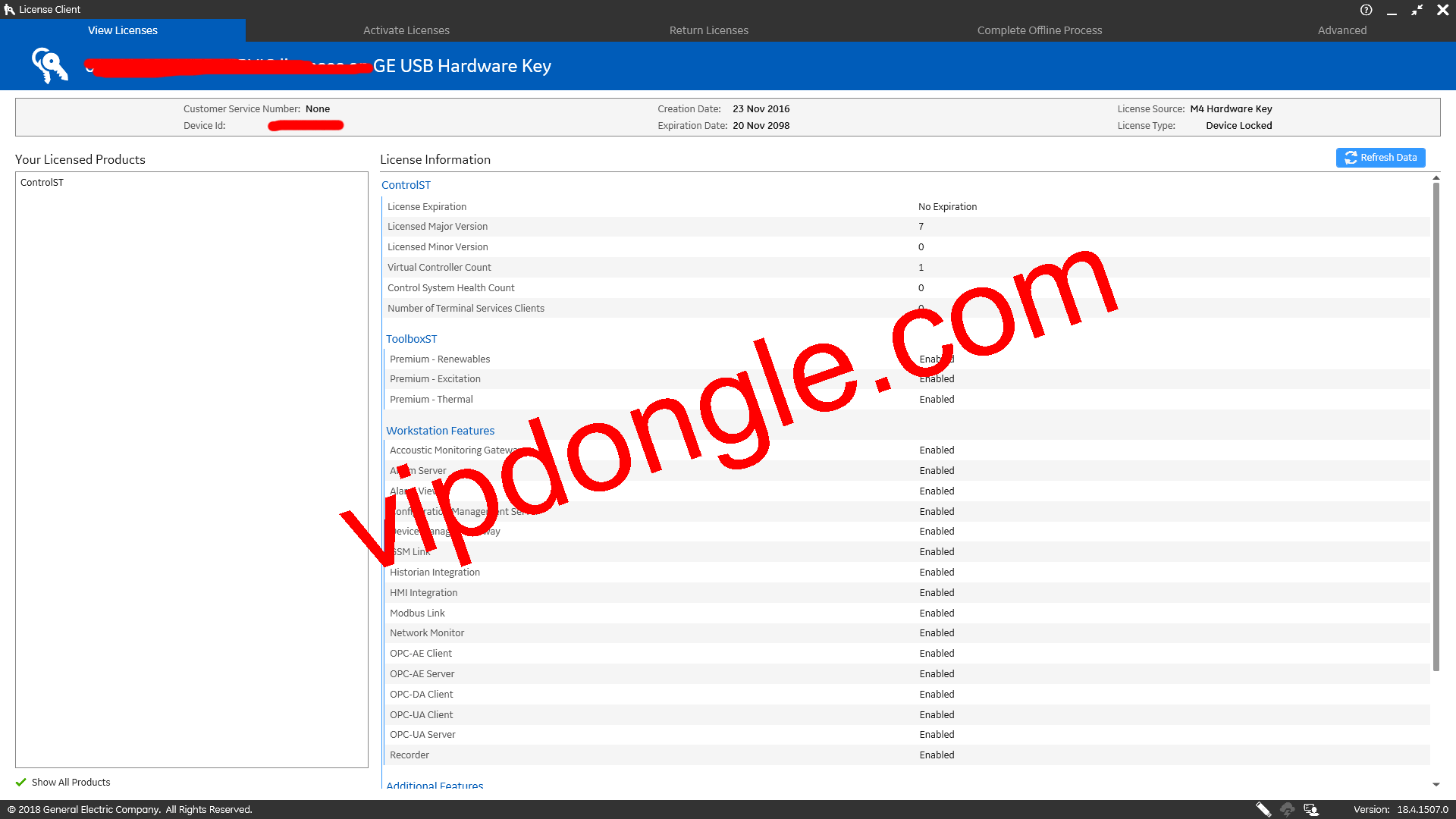1456x819 pixels.
Task: Collapse the Workstation Features section
Action: click(441, 430)
